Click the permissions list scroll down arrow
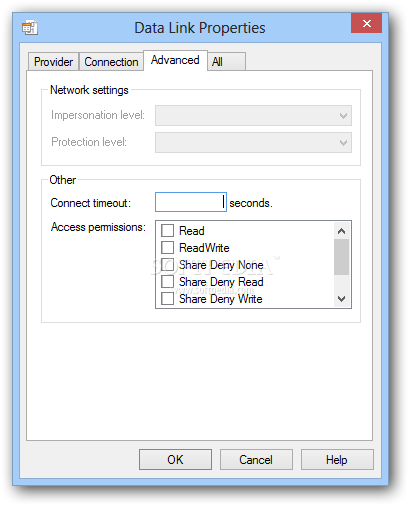Image resolution: width=409 pixels, height=506 pixels. tap(341, 299)
